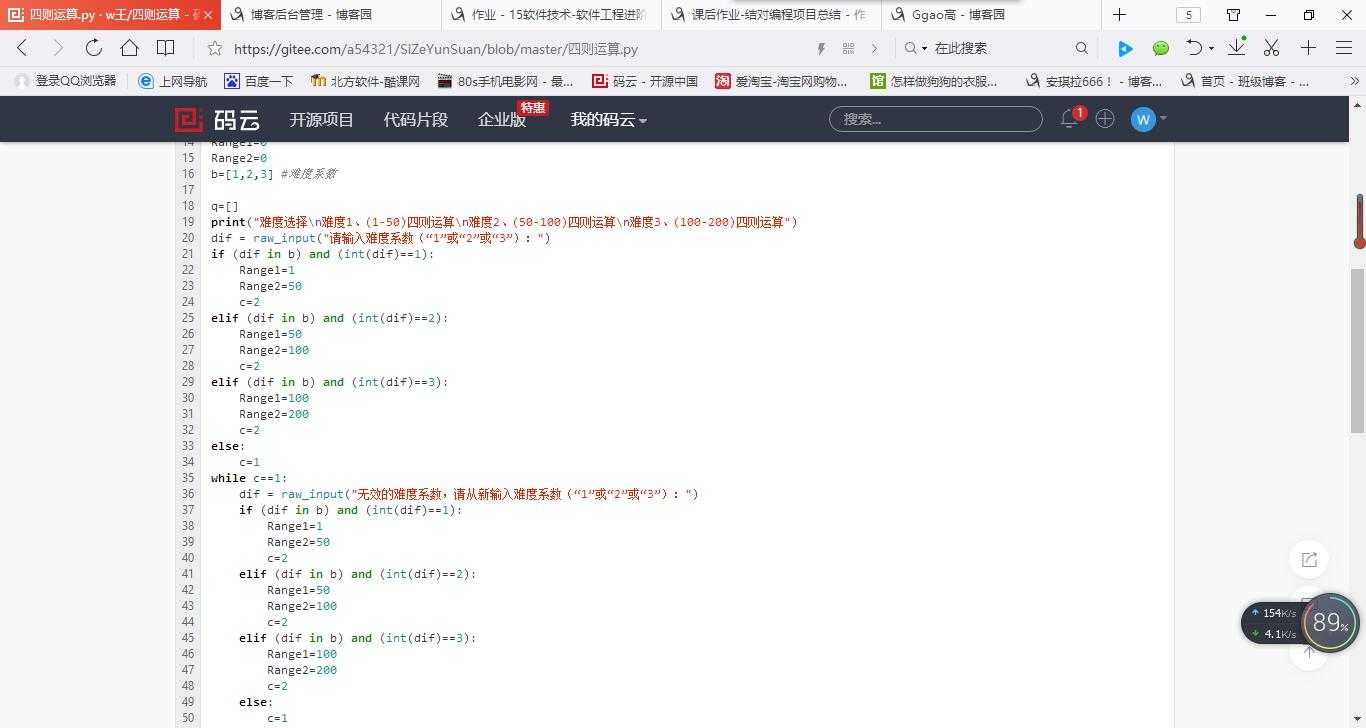1366x728 pixels.
Task: Open the 企业版 menu item
Action: pos(502,120)
